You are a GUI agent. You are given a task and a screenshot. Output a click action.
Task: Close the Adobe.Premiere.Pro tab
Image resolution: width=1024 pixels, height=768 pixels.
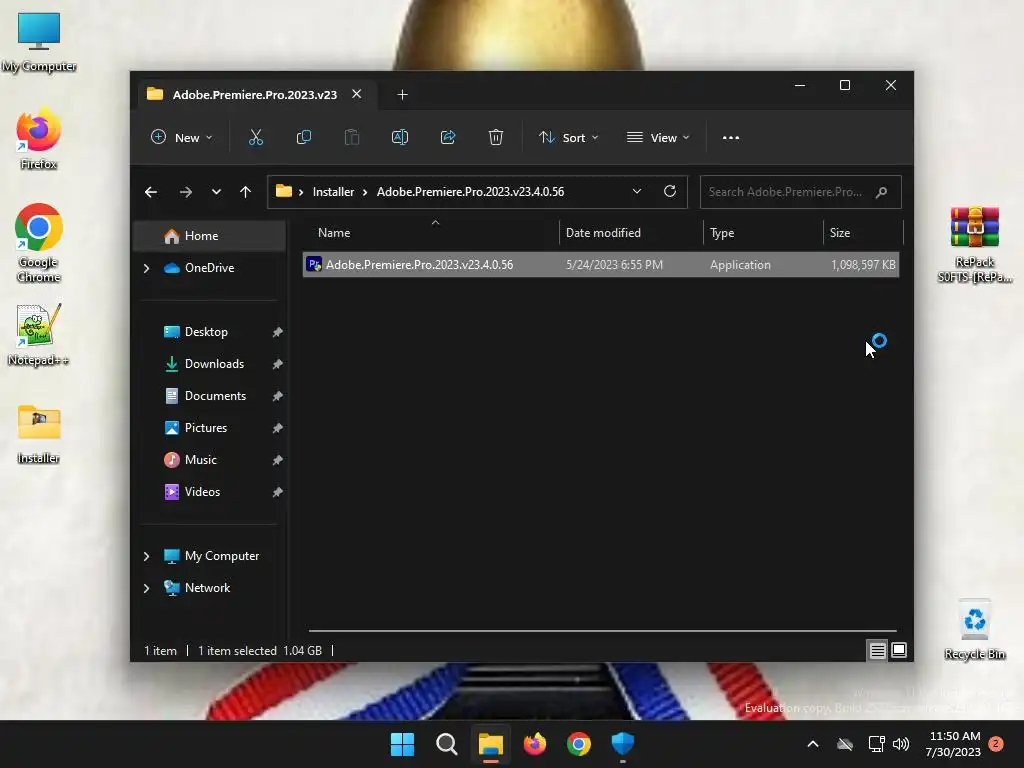(x=357, y=94)
